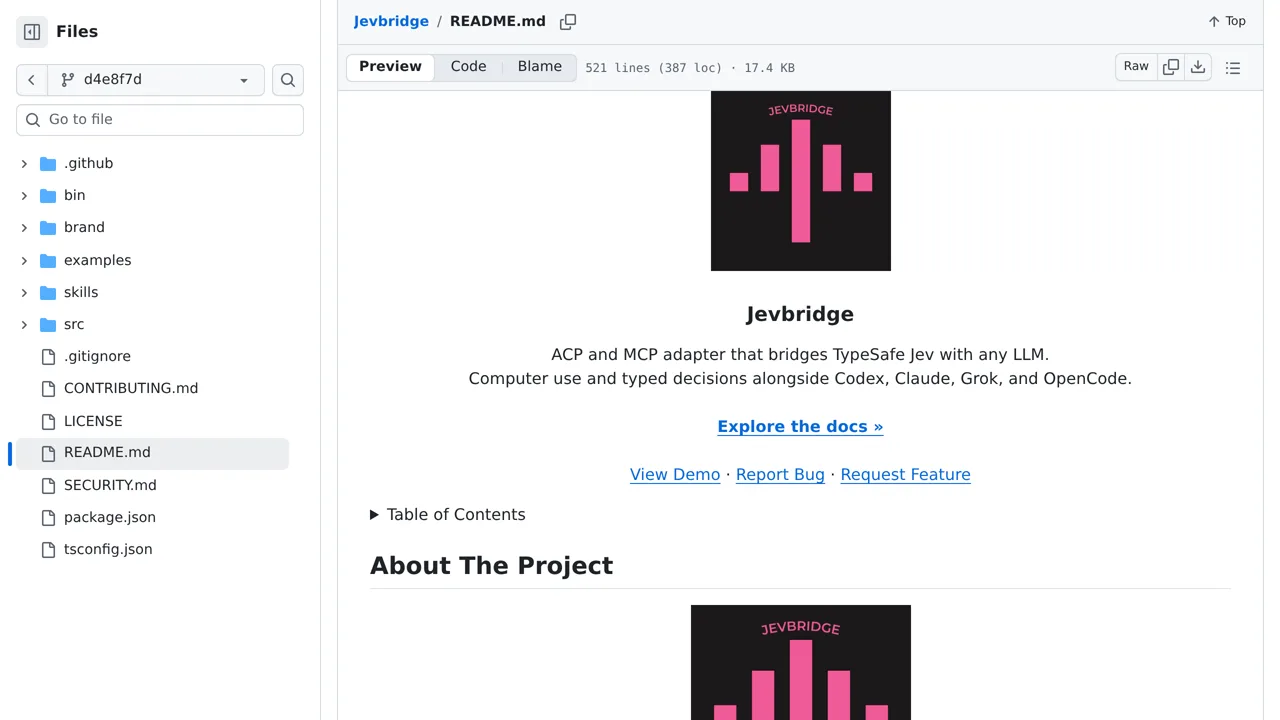Open the LICENSE file
Image resolution: width=1280 pixels, height=720 pixels.
[x=93, y=421]
